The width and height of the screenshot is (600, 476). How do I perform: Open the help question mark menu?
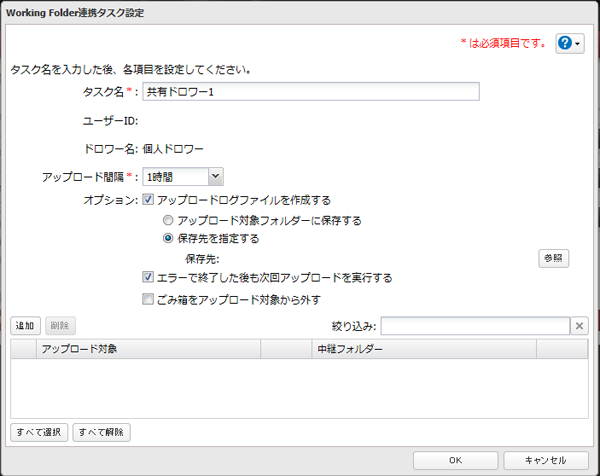(570, 43)
